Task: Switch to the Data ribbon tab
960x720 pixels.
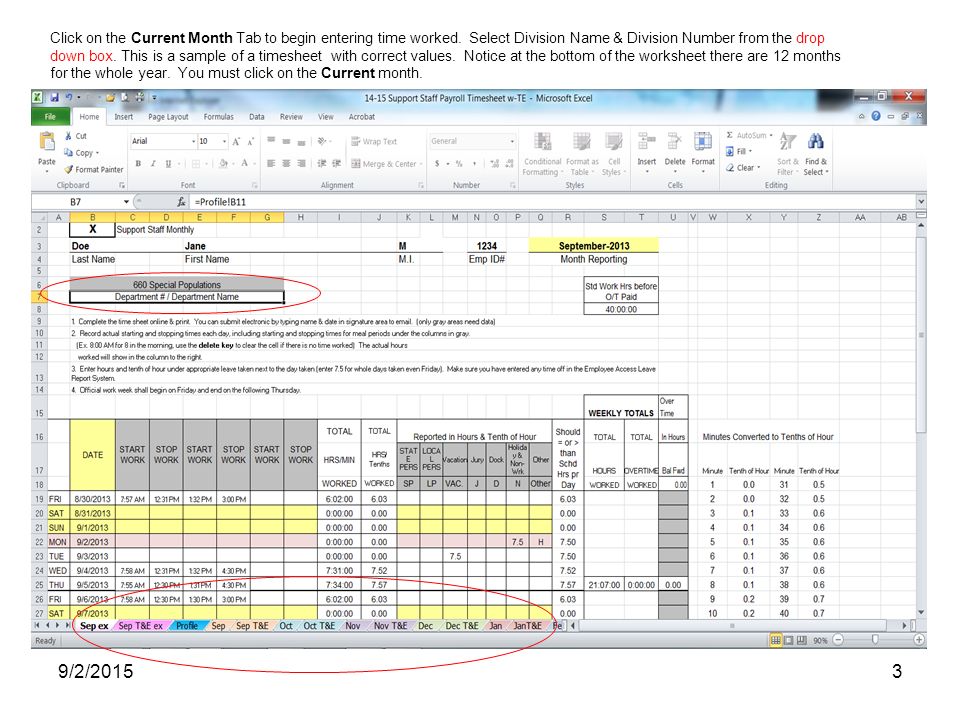Action: [257, 116]
